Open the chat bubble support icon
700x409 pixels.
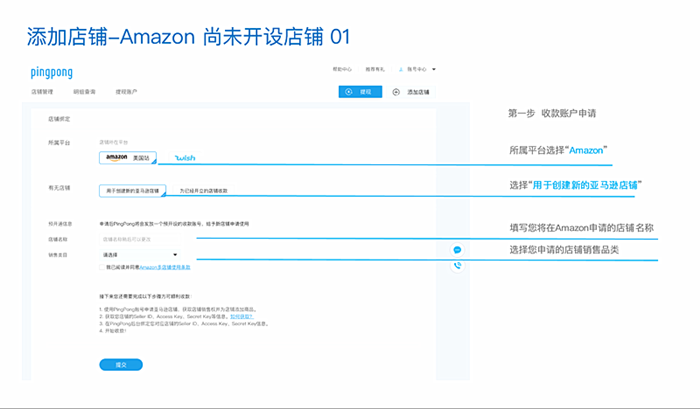pos(457,250)
